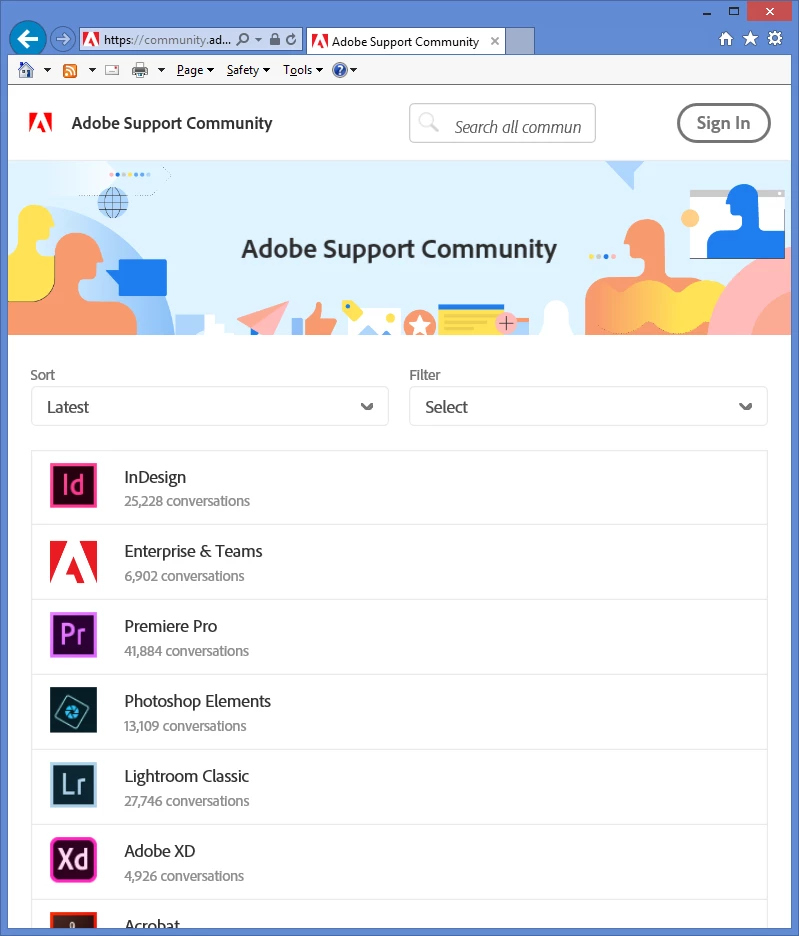Screen dimensions: 799x936
Task: Click the Print icon
Action: [140, 70]
